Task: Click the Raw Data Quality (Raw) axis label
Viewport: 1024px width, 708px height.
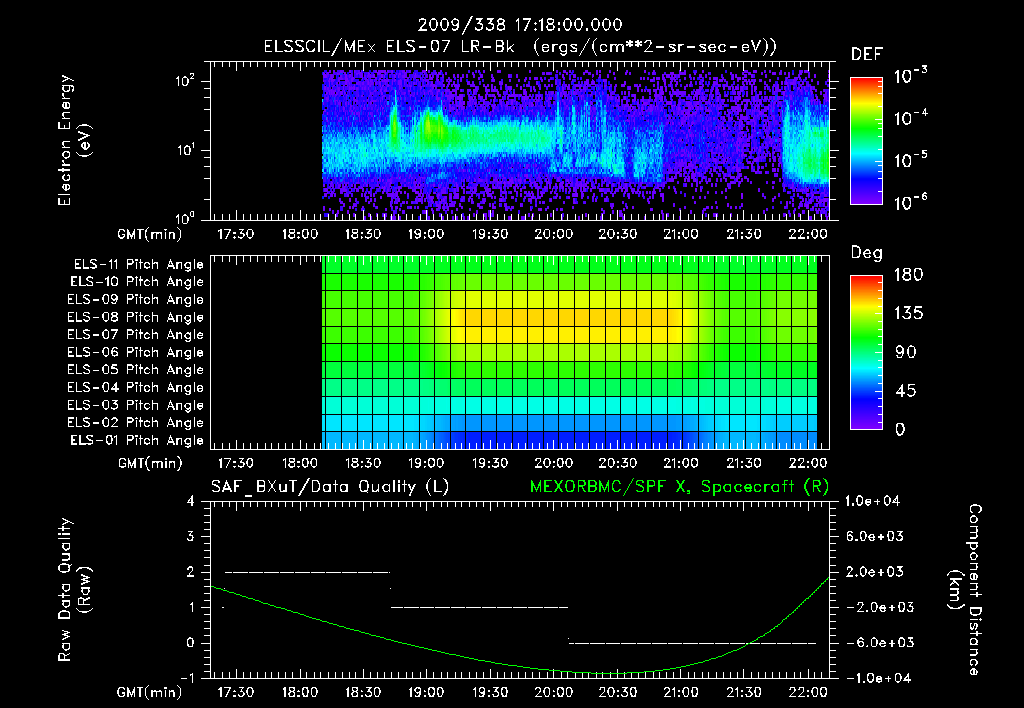Action: point(74,590)
